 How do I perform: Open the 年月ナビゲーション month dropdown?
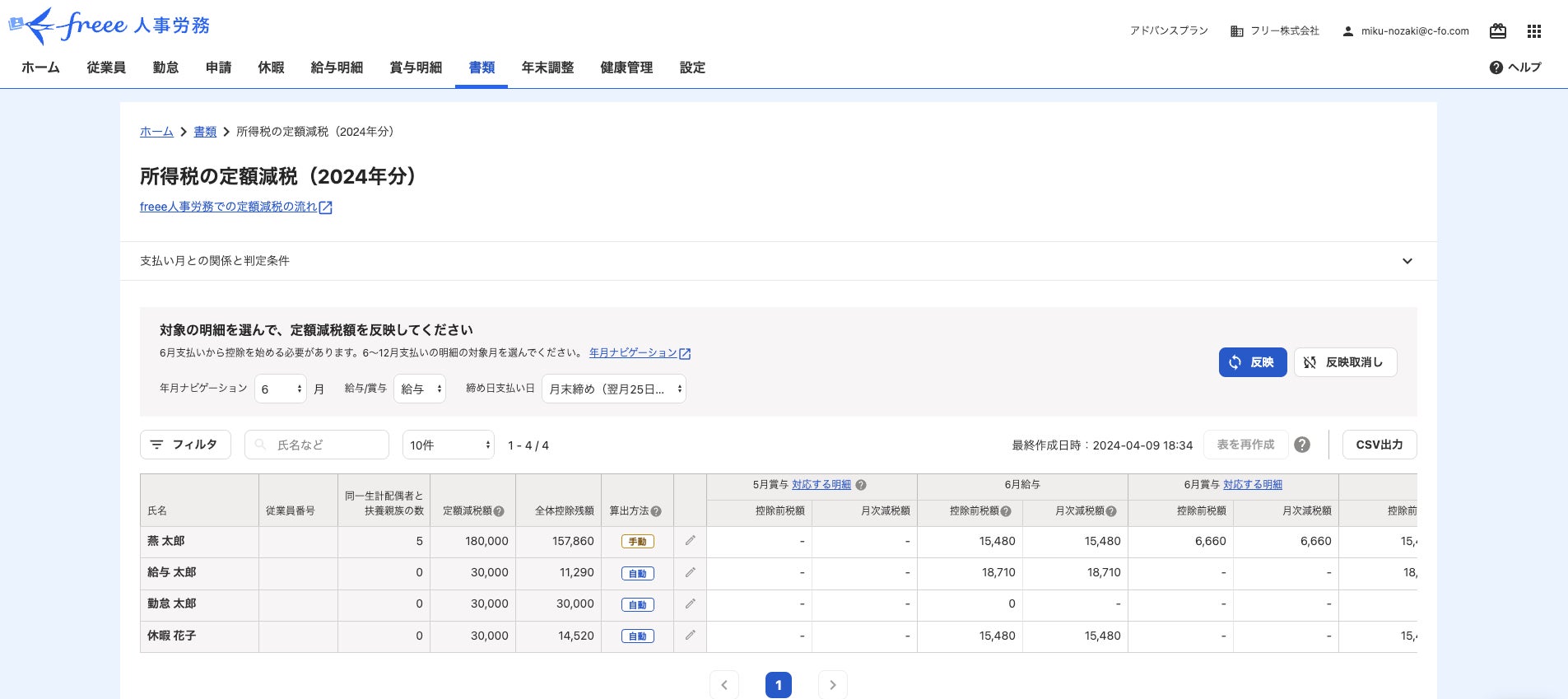tap(281, 389)
